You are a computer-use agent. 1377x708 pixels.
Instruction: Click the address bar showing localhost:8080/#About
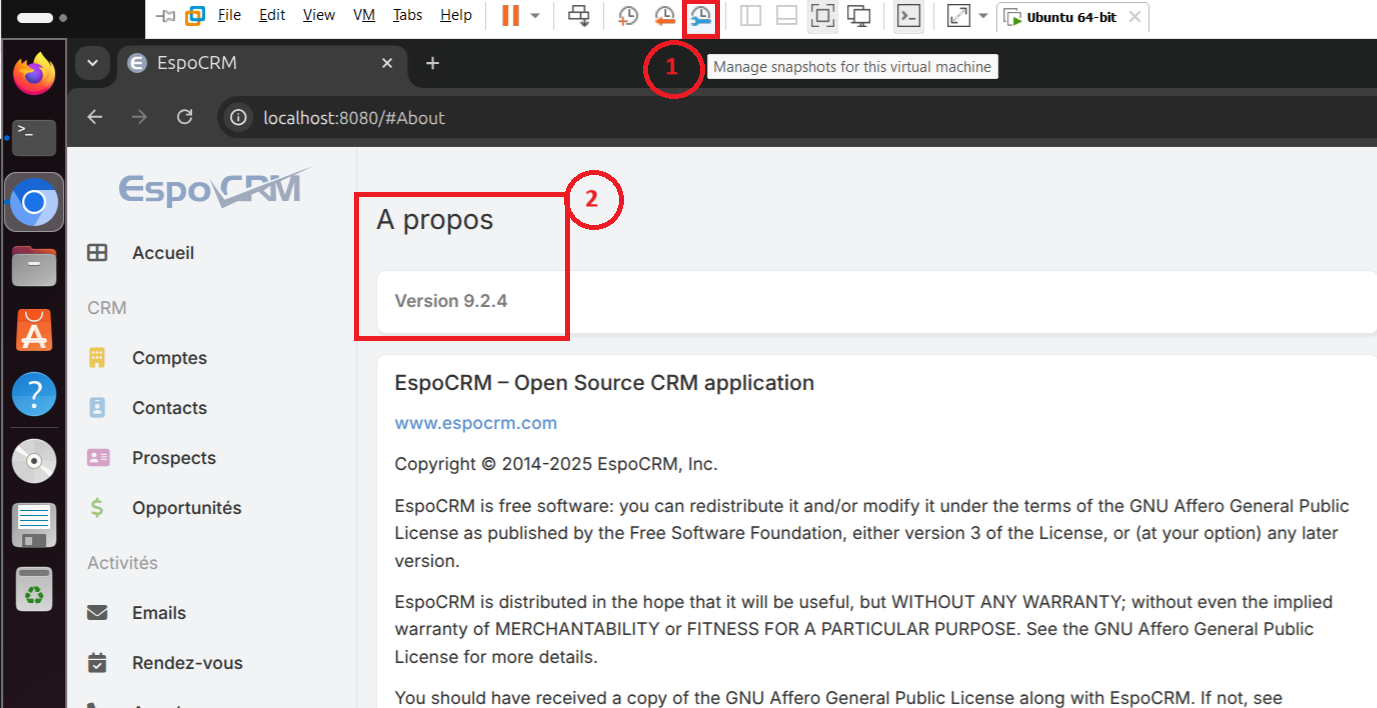pyautogui.click(x=354, y=118)
